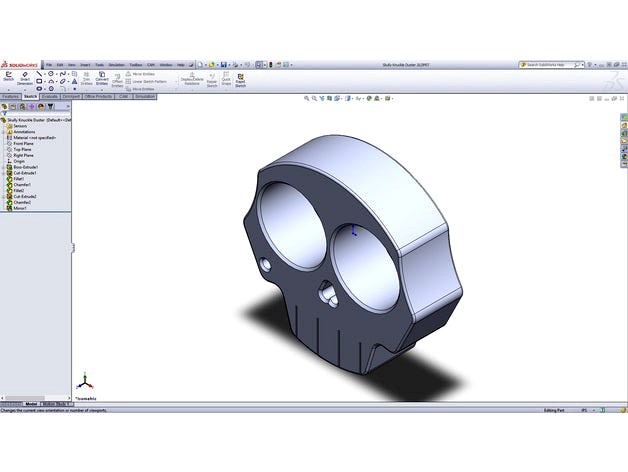Screen dimensions: 628x472
Task: Select the Smart Dimension tool
Action: tap(25, 79)
